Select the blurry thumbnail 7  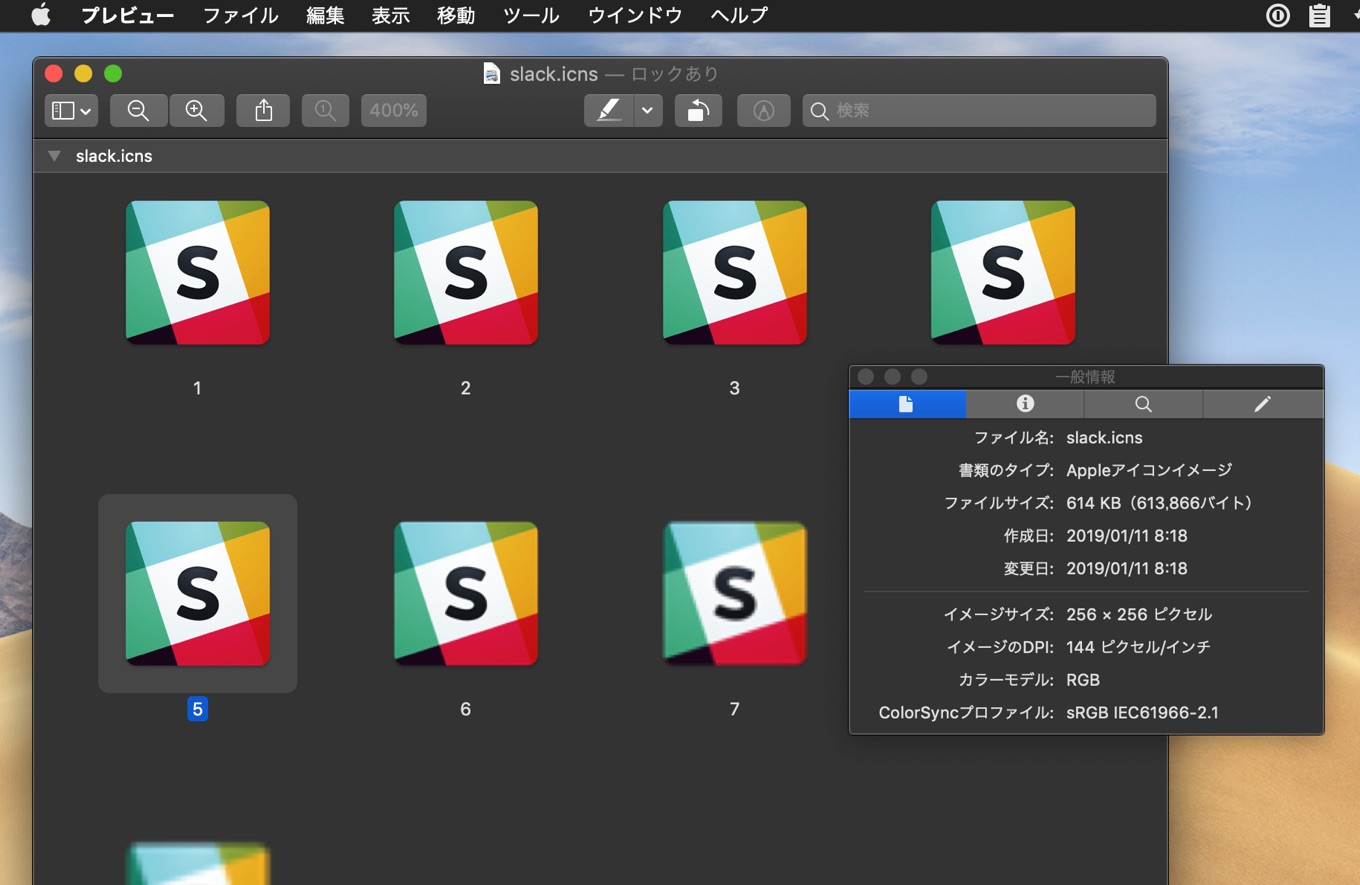(735, 593)
